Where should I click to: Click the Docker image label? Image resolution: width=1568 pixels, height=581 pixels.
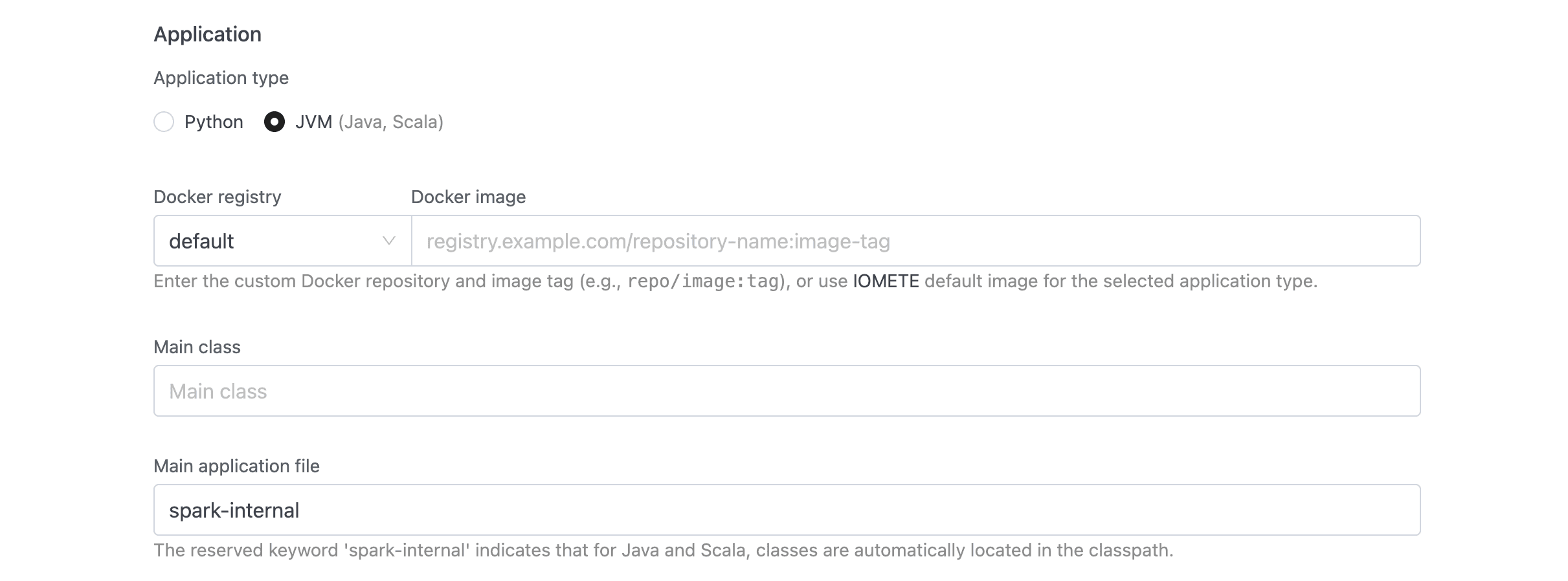pos(467,197)
